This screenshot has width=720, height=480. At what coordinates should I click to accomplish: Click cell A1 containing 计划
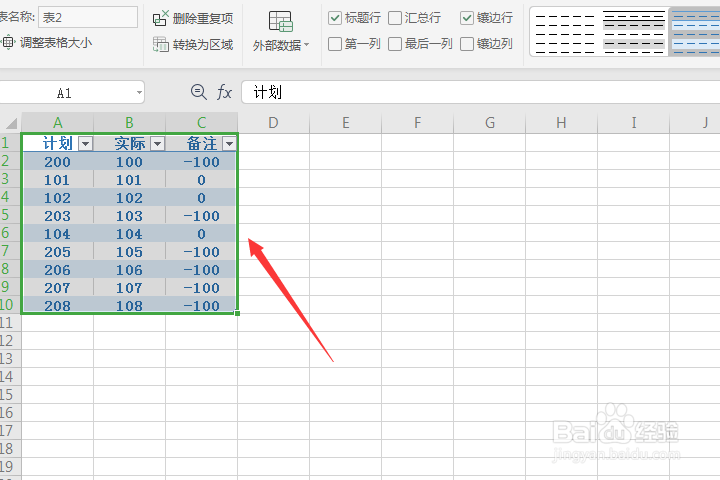coord(57,143)
